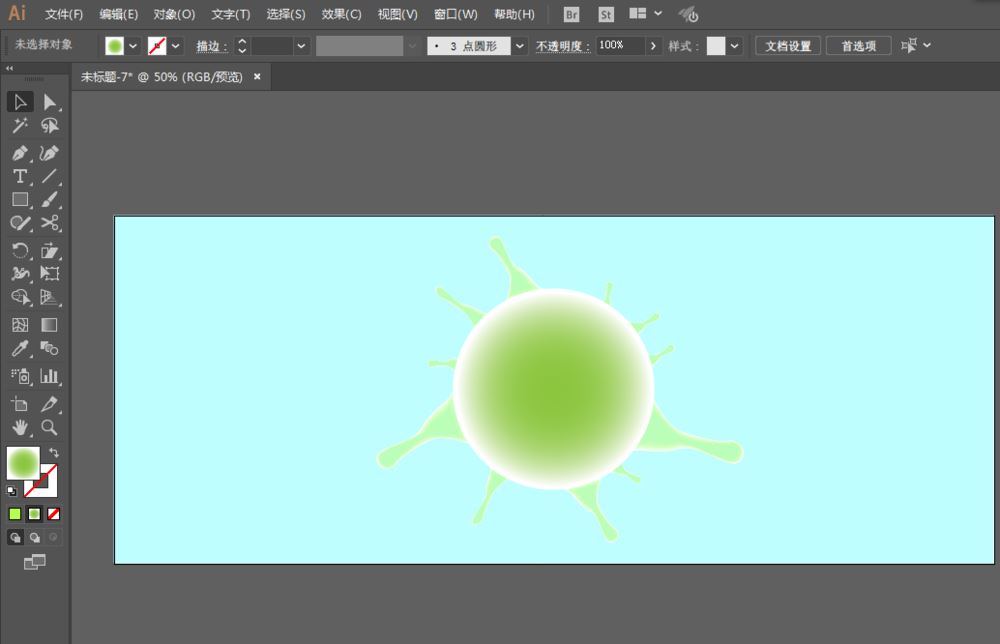
Task: Choose the Type tool
Action: coord(19,176)
